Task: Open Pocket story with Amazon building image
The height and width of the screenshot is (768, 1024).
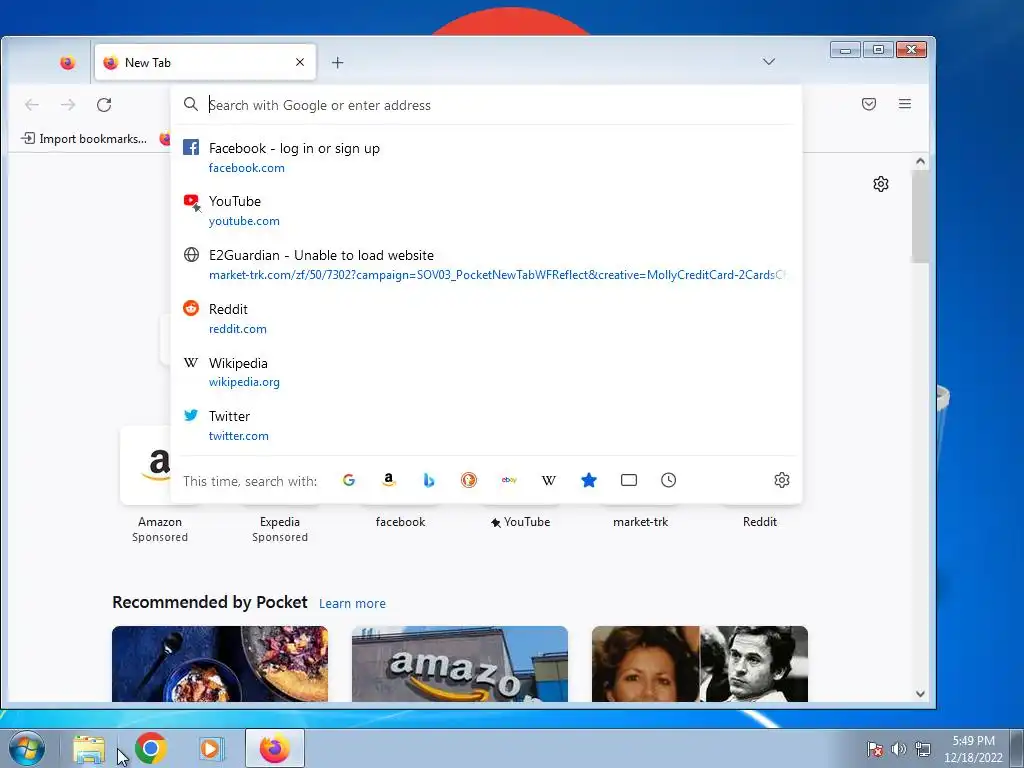Action: pos(460,664)
